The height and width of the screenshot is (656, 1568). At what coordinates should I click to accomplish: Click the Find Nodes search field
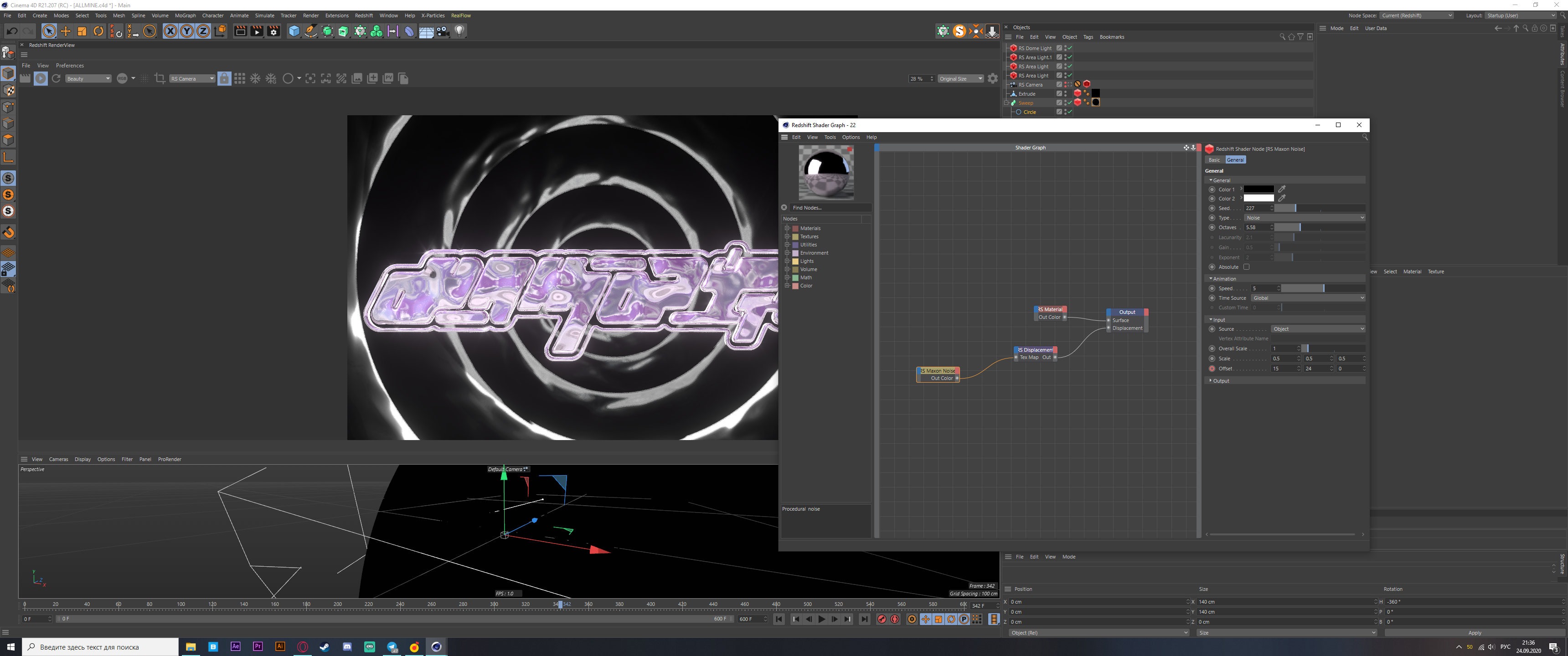click(830, 208)
